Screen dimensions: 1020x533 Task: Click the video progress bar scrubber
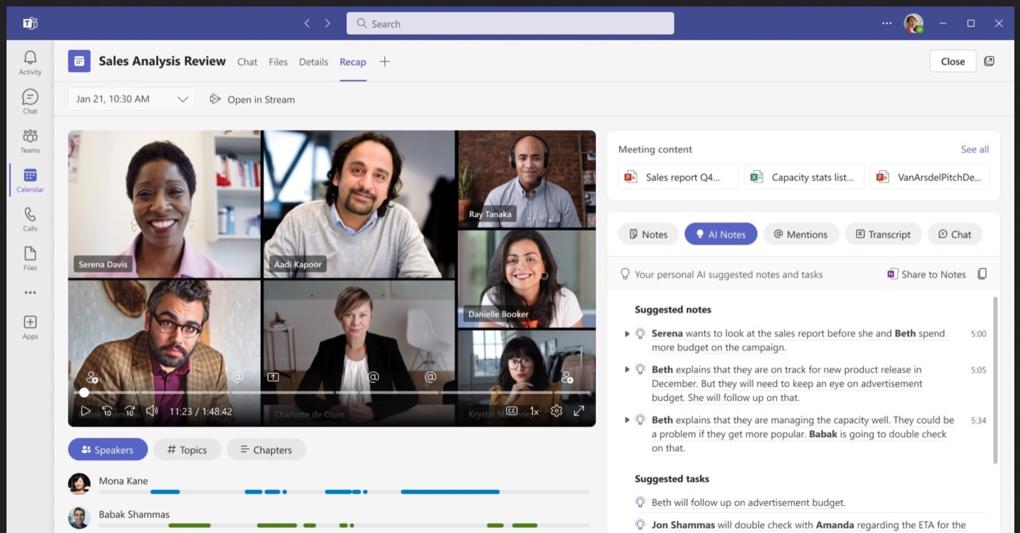coord(84,392)
